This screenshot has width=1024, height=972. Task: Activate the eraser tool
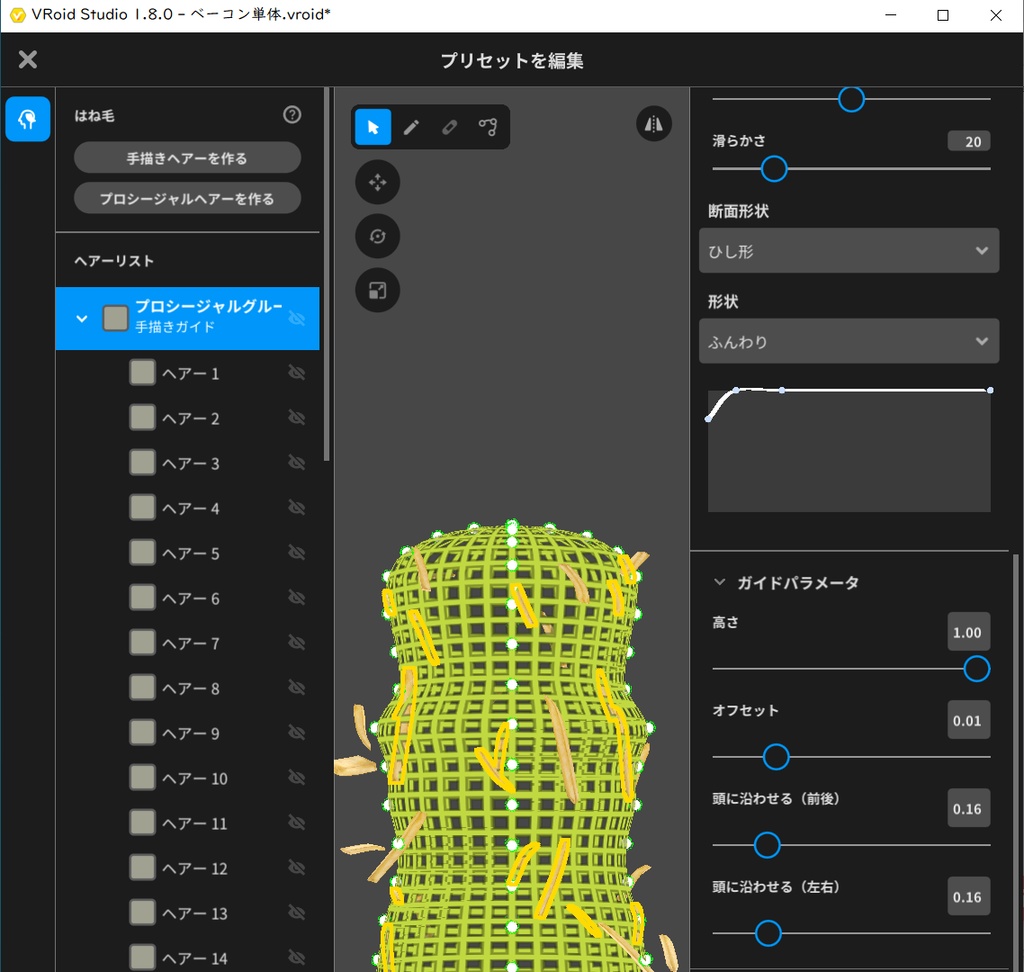pos(448,127)
